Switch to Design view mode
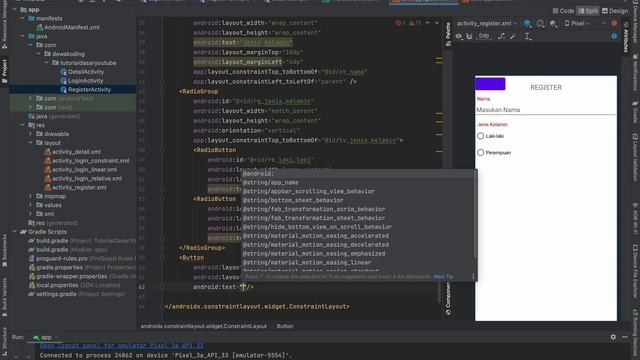Image resolution: width=640 pixels, height=360 pixels. pyautogui.click(x=615, y=11)
